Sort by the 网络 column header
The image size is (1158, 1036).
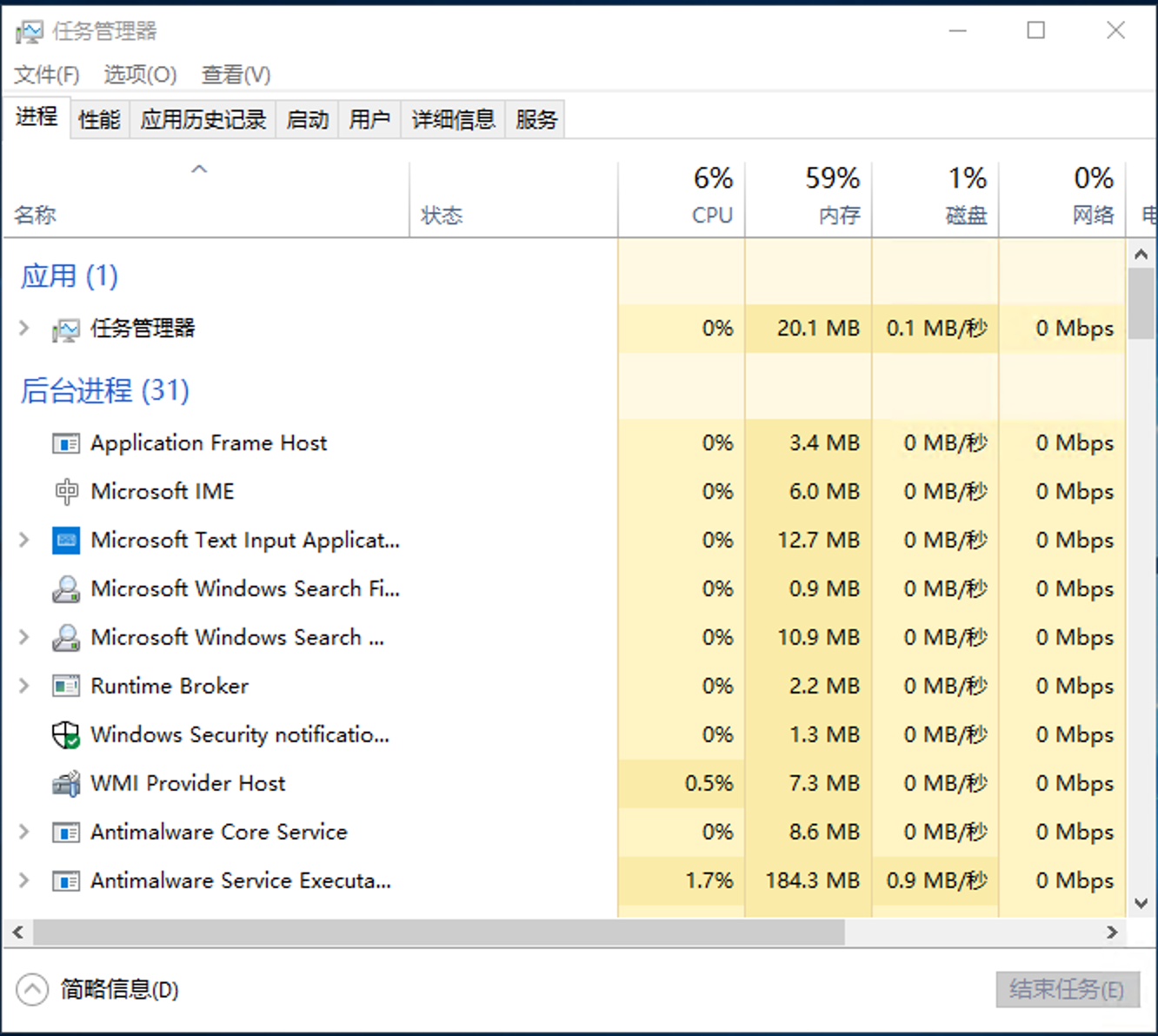pos(1062,200)
